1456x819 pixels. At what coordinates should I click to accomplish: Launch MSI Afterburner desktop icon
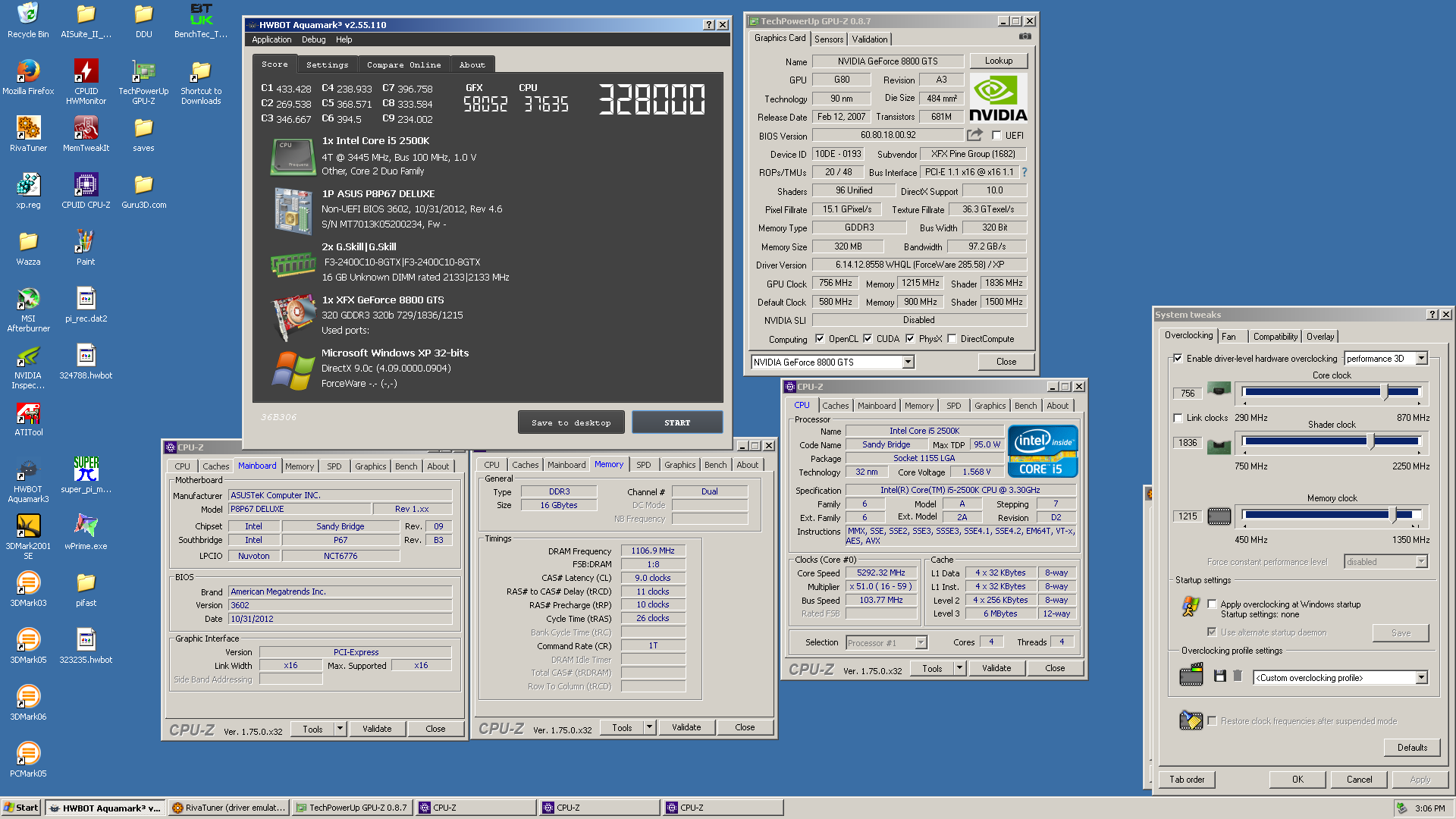pyautogui.click(x=28, y=309)
